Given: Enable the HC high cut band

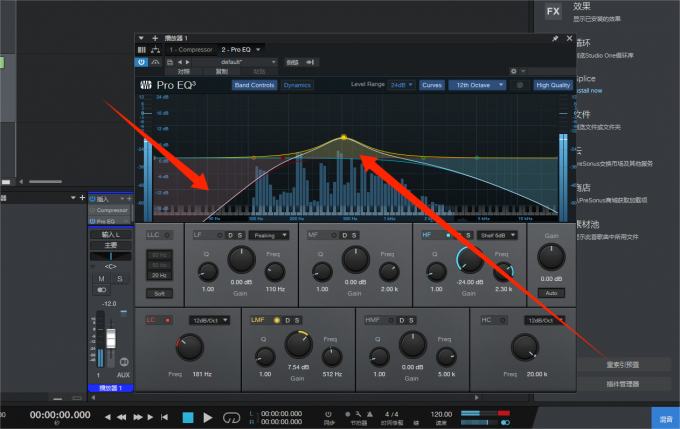Looking at the screenshot, I should (502, 320).
